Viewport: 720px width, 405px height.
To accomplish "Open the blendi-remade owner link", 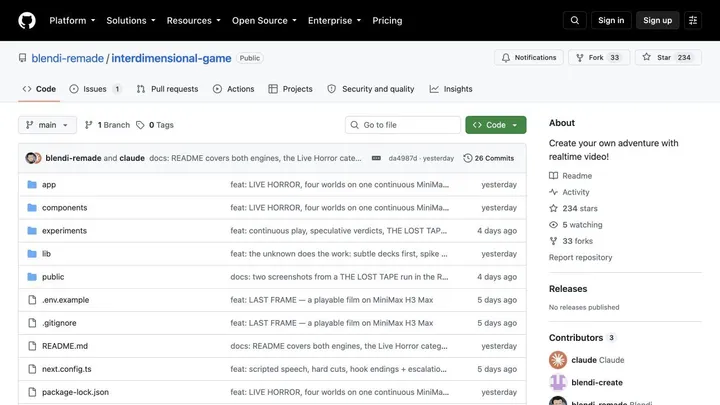I will 68,58.
